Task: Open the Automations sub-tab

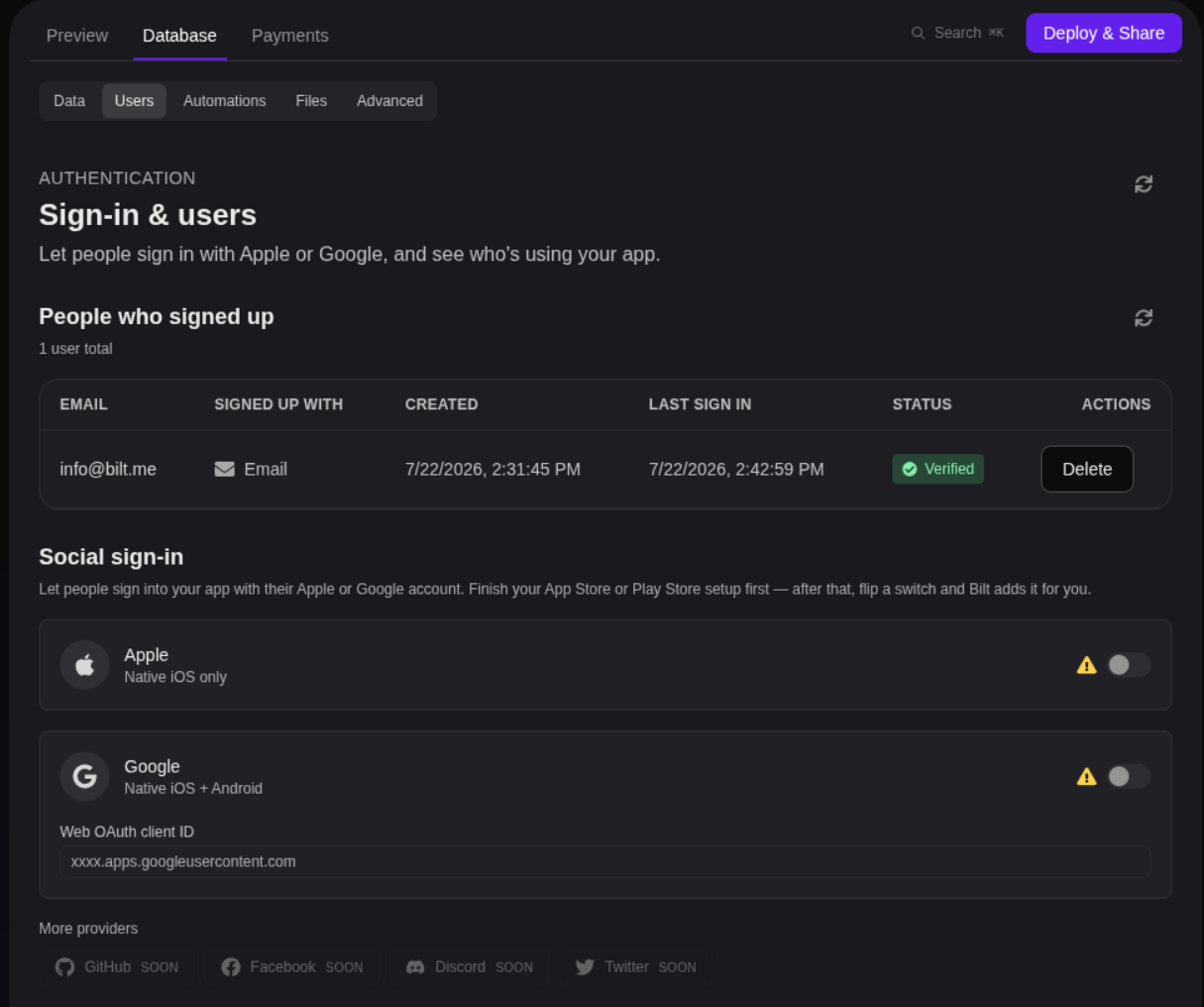Action: [x=225, y=101]
